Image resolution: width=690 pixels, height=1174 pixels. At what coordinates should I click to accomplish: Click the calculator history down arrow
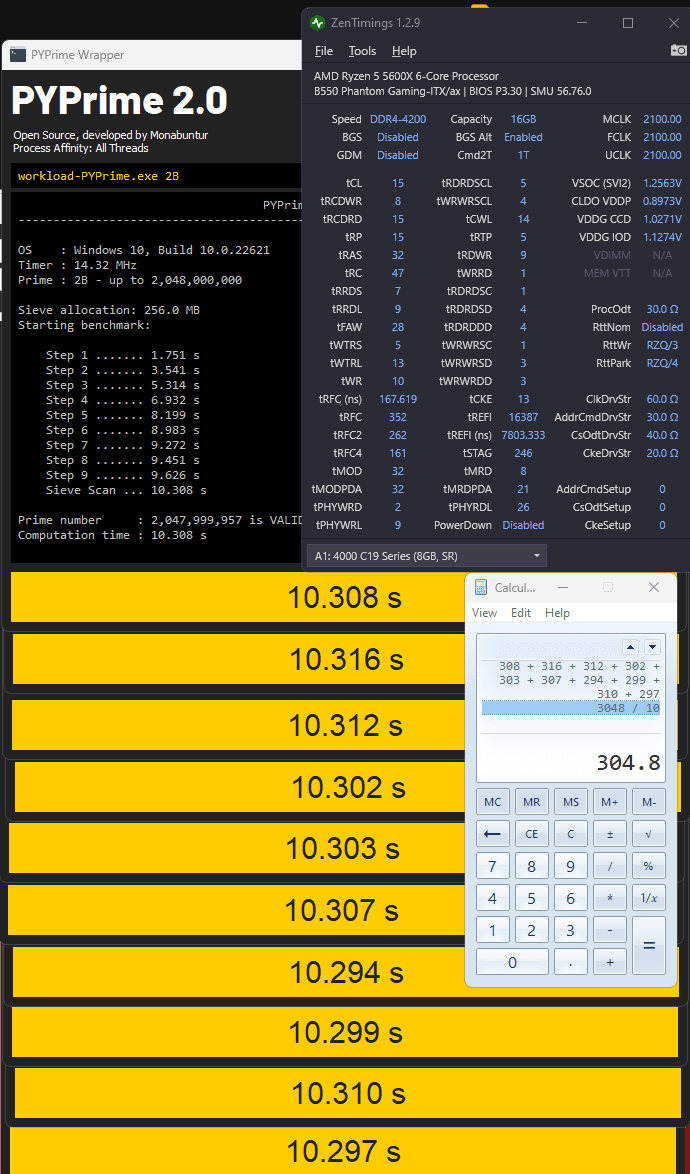click(x=652, y=647)
